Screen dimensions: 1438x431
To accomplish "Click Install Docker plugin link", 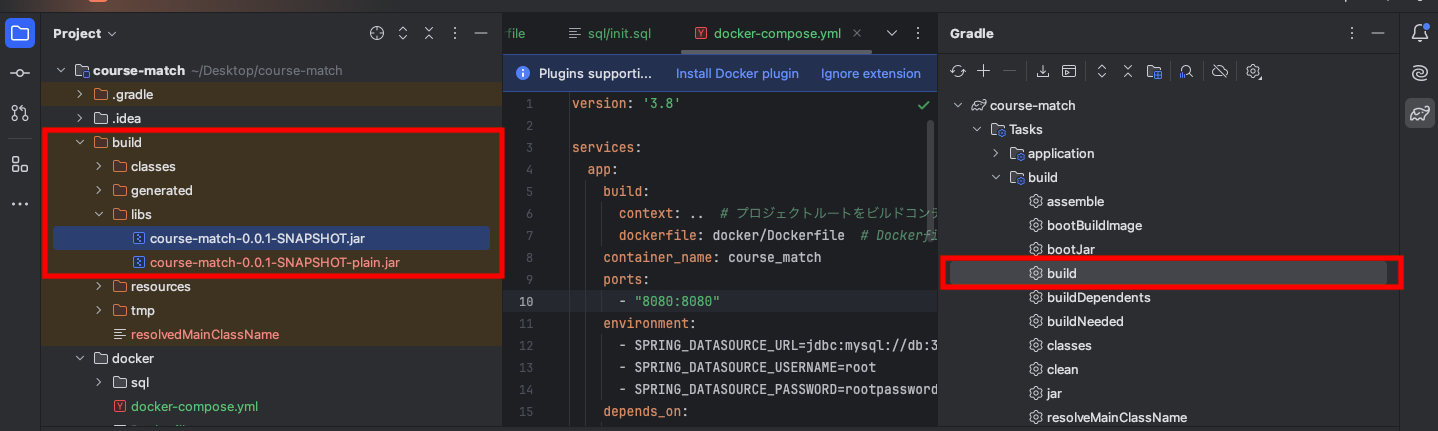I will point(737,73).
